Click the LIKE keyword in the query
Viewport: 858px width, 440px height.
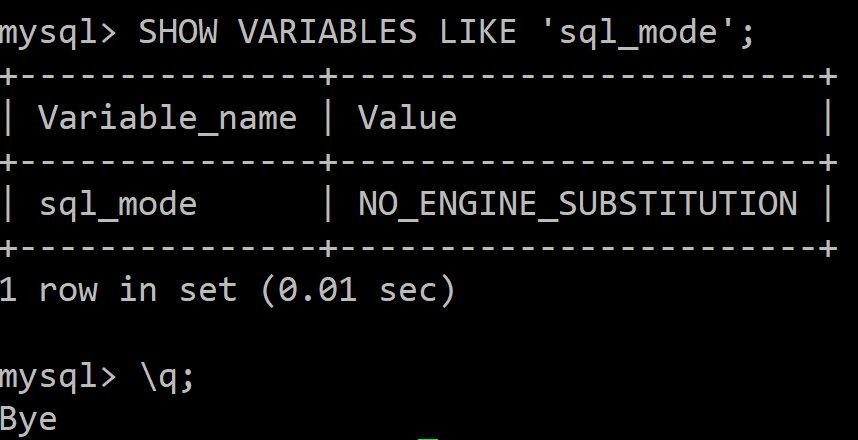click(x=478, y=32)
